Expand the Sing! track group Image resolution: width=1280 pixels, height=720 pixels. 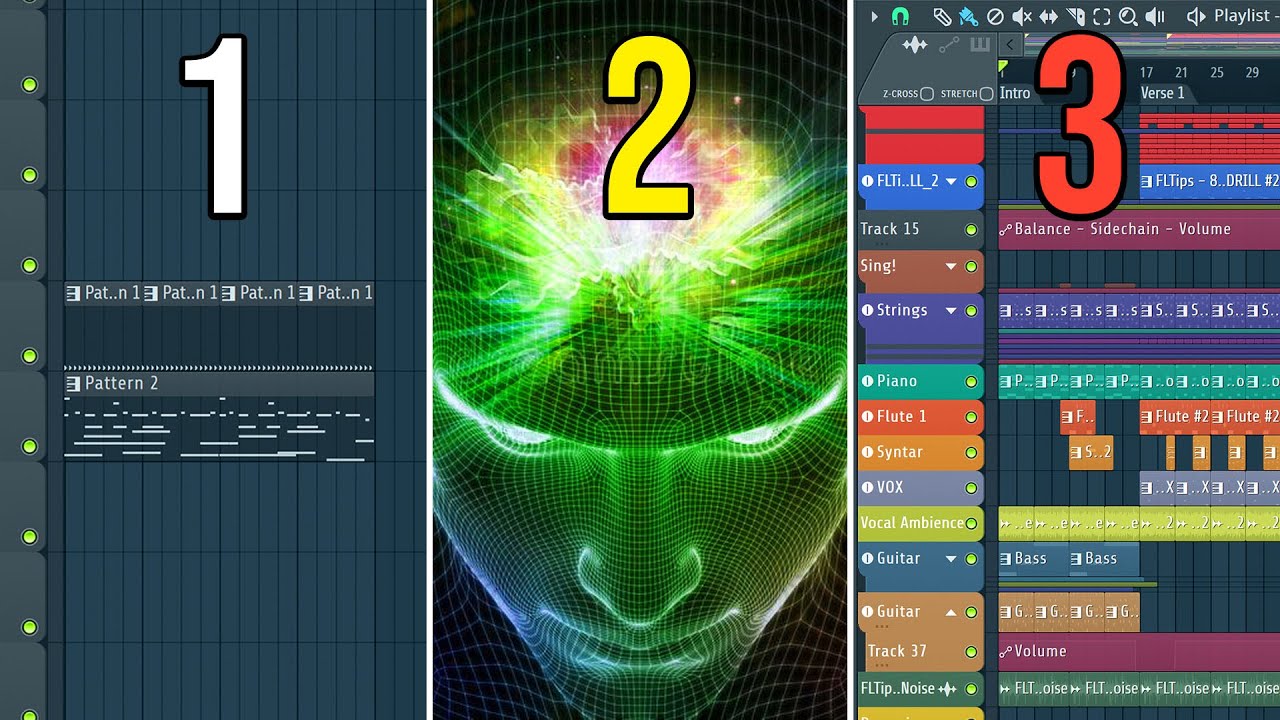pyautogui.click(x=951, y=267)
